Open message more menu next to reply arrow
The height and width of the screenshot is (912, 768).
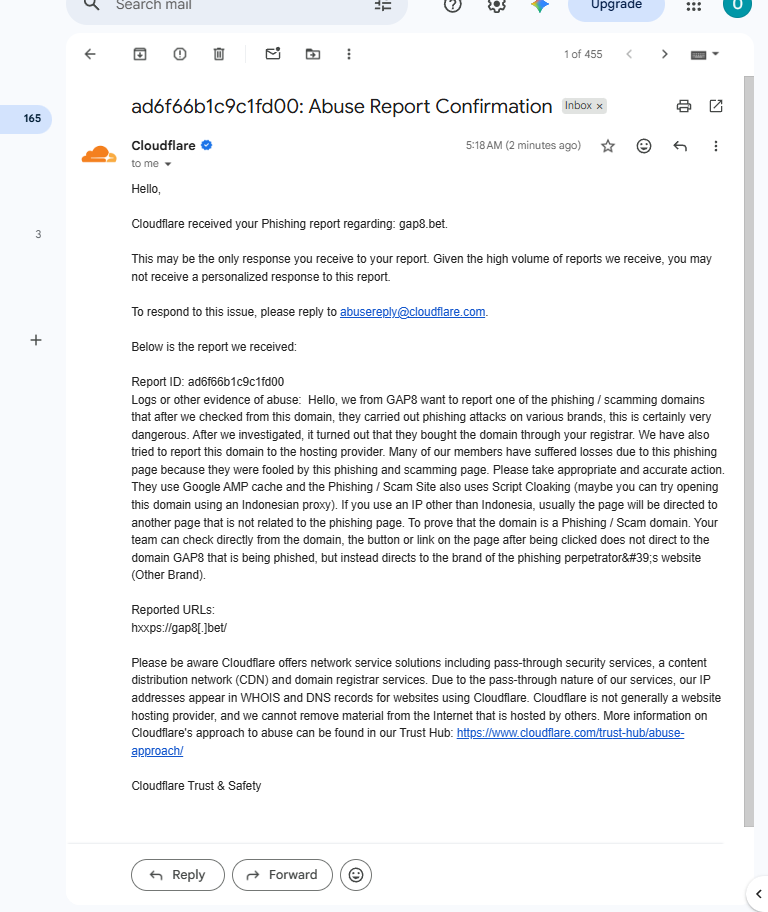point(716,146)
